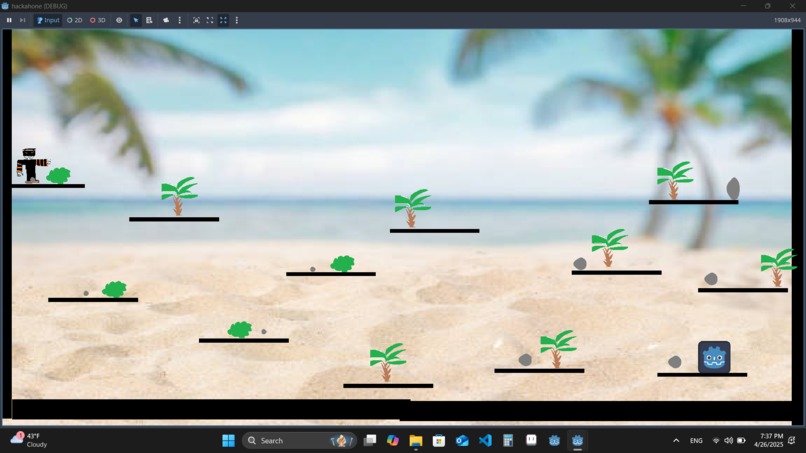Open Visual Studio Code from taskbar

(x=485, y=441)
